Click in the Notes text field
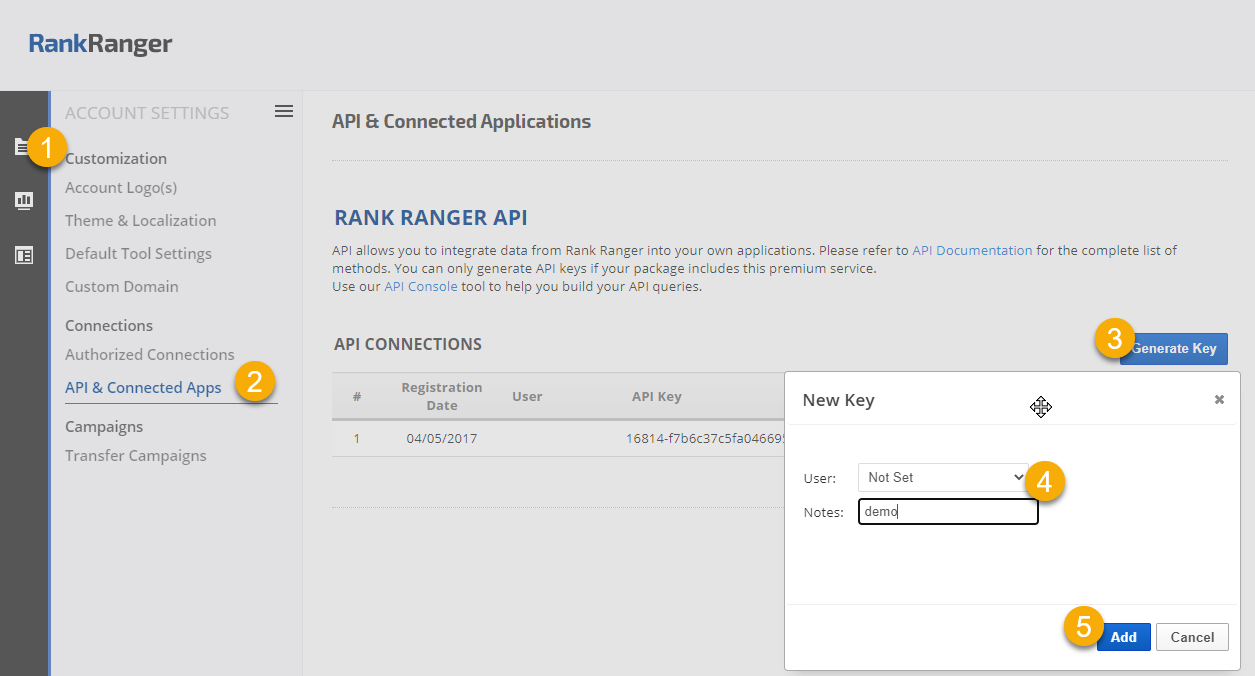1255x676 pixels. [947, 512]
